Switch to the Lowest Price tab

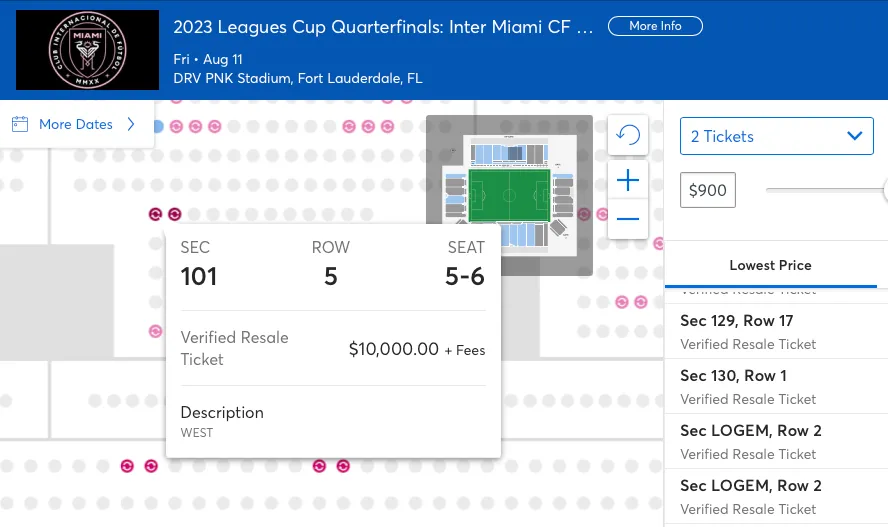[x=770, y=265]
